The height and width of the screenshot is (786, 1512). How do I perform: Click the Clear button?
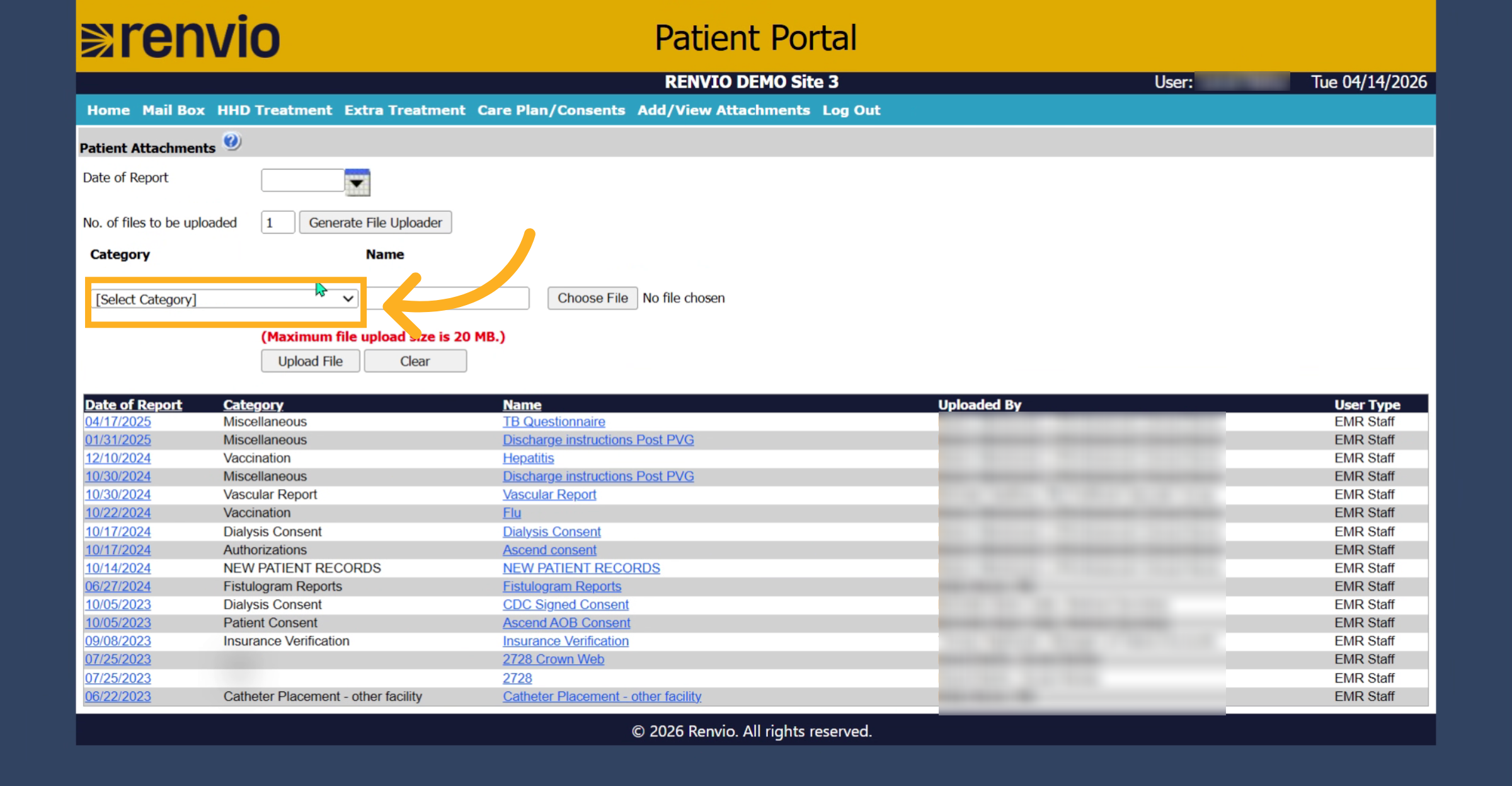tap(415, 361)
